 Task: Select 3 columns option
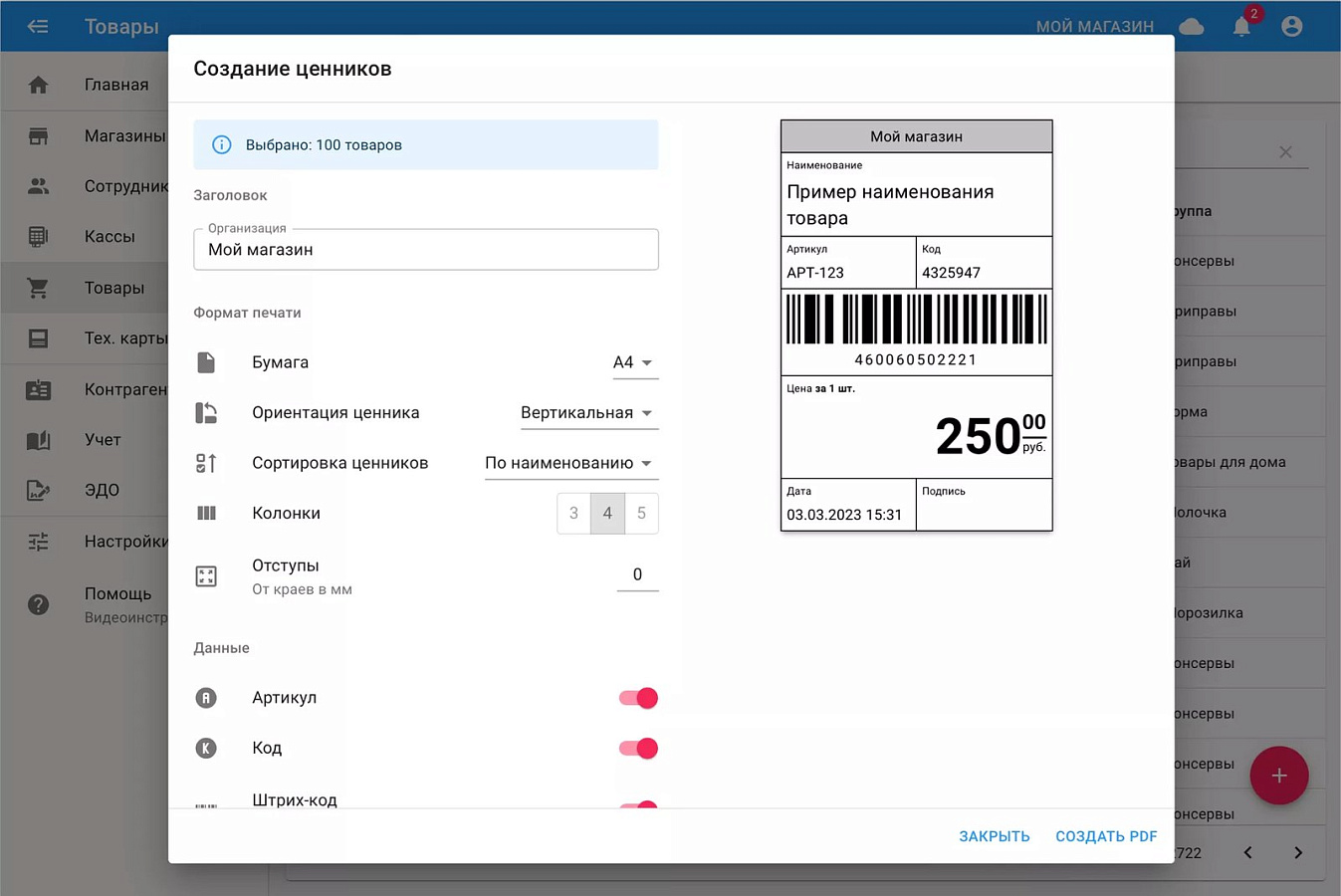point(573,514)
